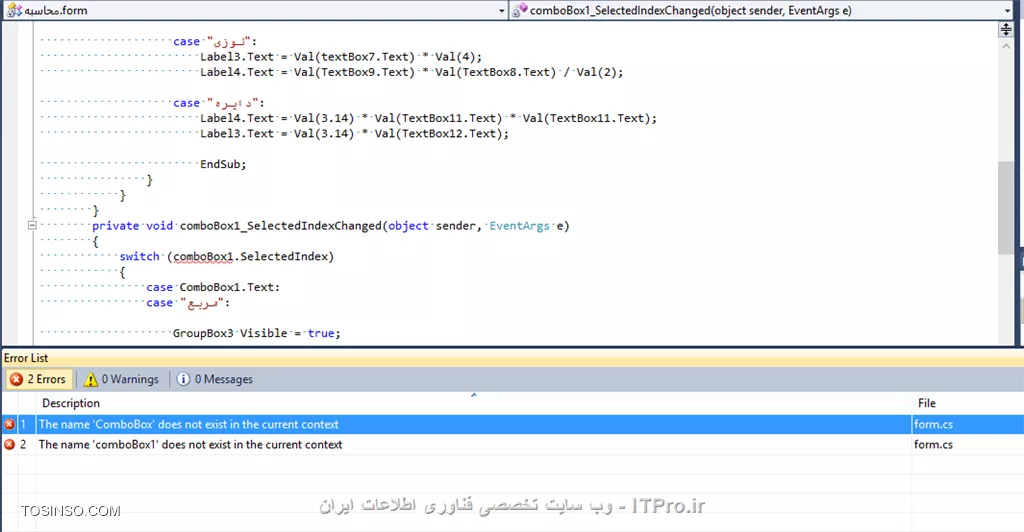
Task: Click the editor vertical scrollbar thumb
Action: (1006, 208)
